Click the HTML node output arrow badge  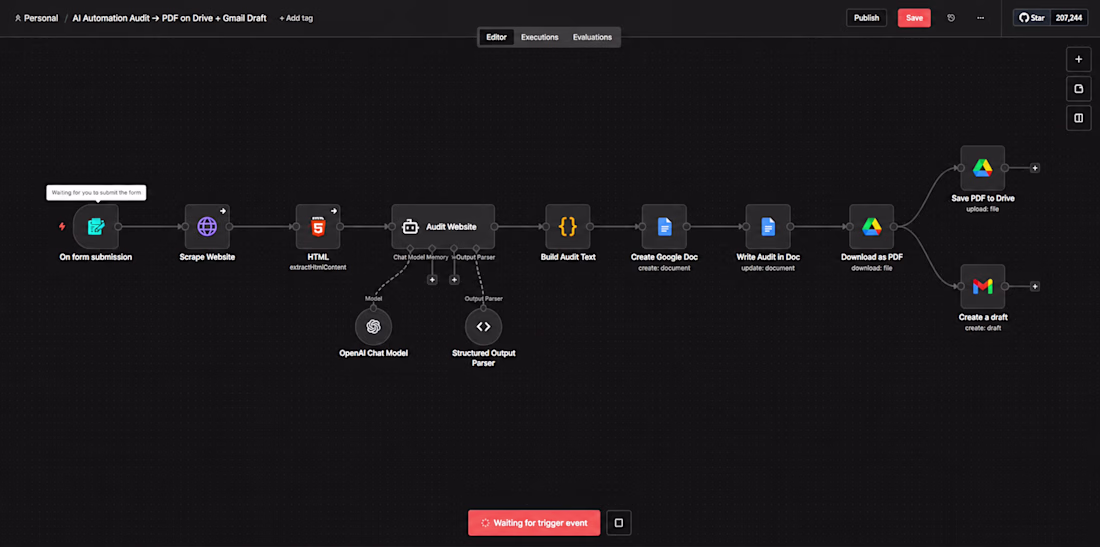pyautogui.click(x=333, y=210)
